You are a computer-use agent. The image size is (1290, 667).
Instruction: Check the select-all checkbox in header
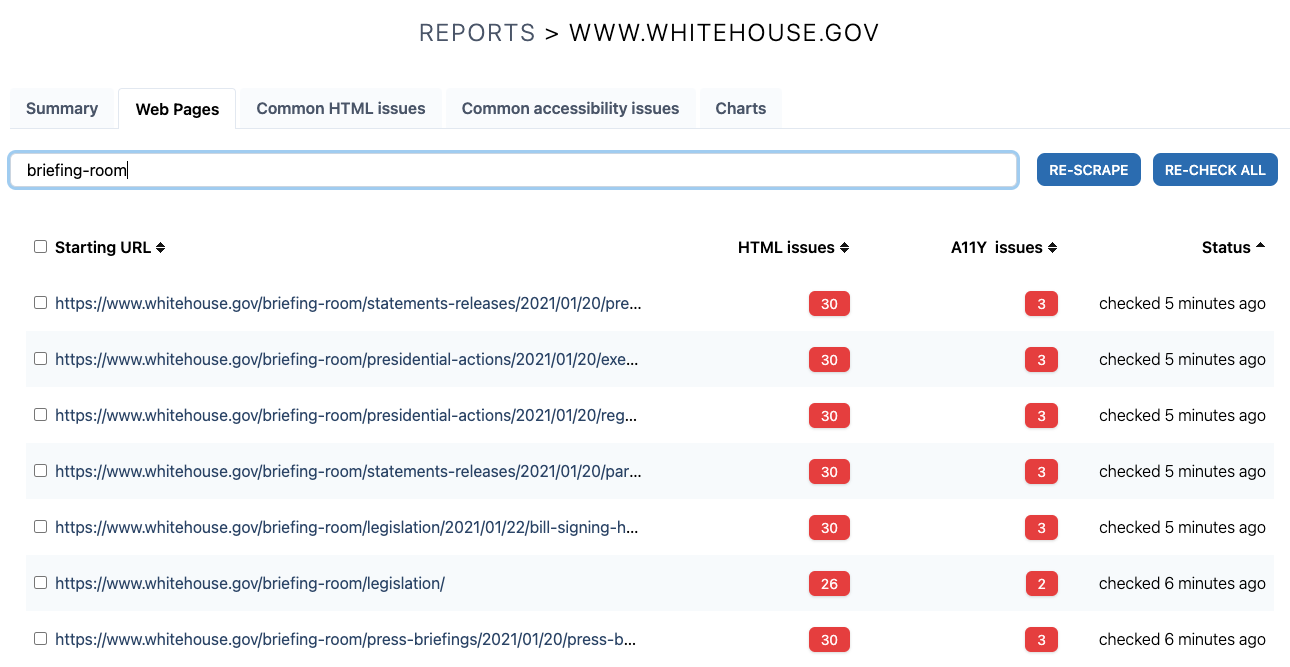(x=40, y=246)
